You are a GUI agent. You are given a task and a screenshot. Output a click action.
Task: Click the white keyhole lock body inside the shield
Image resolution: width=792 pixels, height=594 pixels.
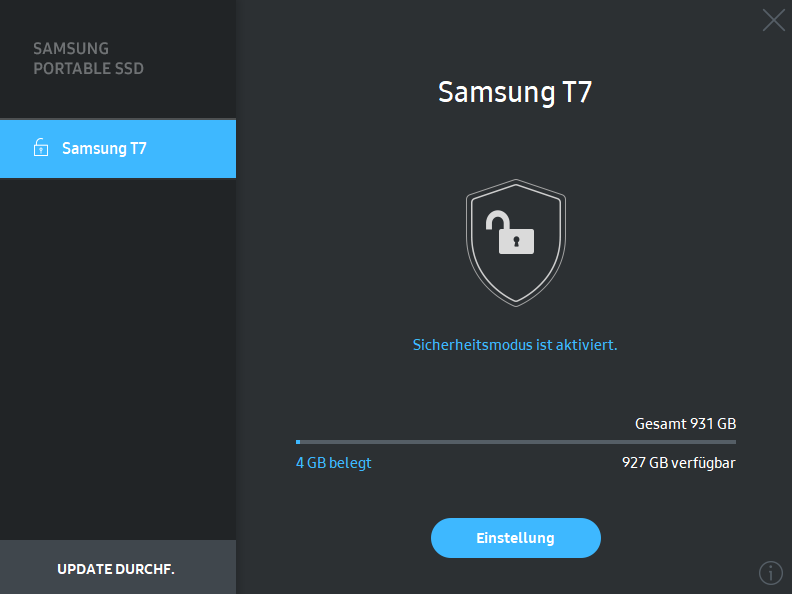click(x=516, y=241)
